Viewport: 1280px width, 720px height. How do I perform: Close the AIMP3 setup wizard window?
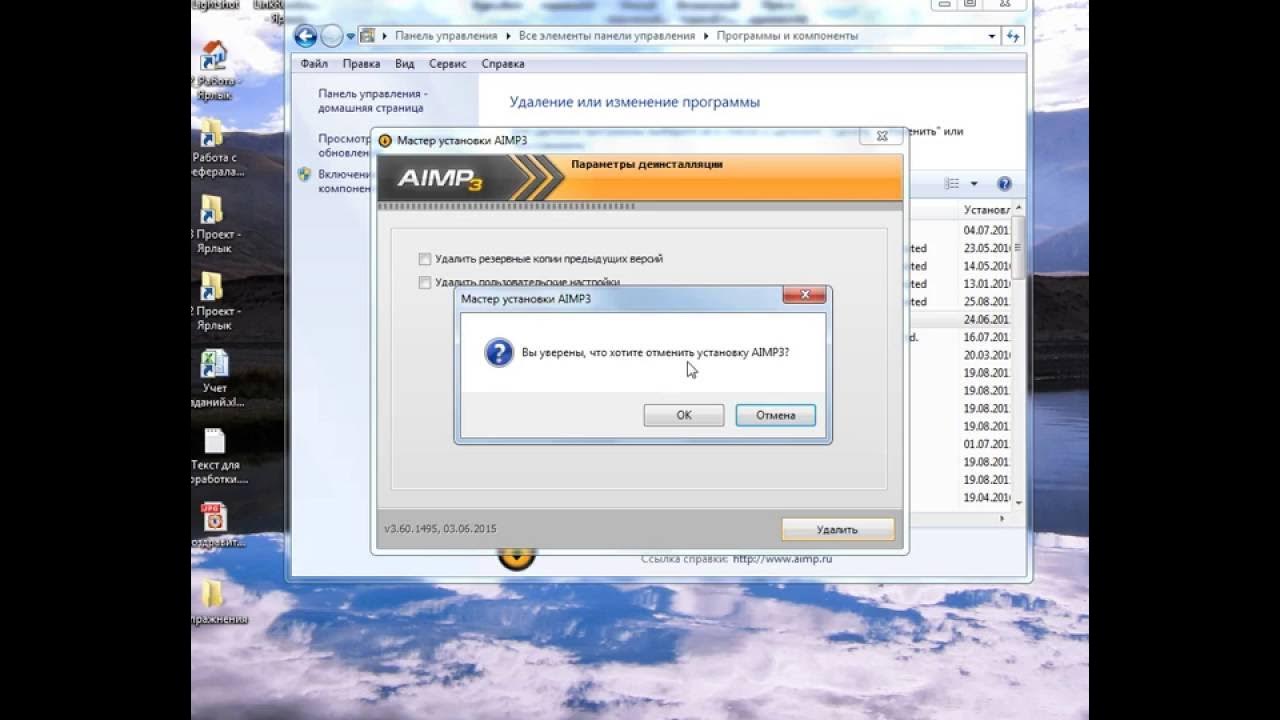[881, 136]
